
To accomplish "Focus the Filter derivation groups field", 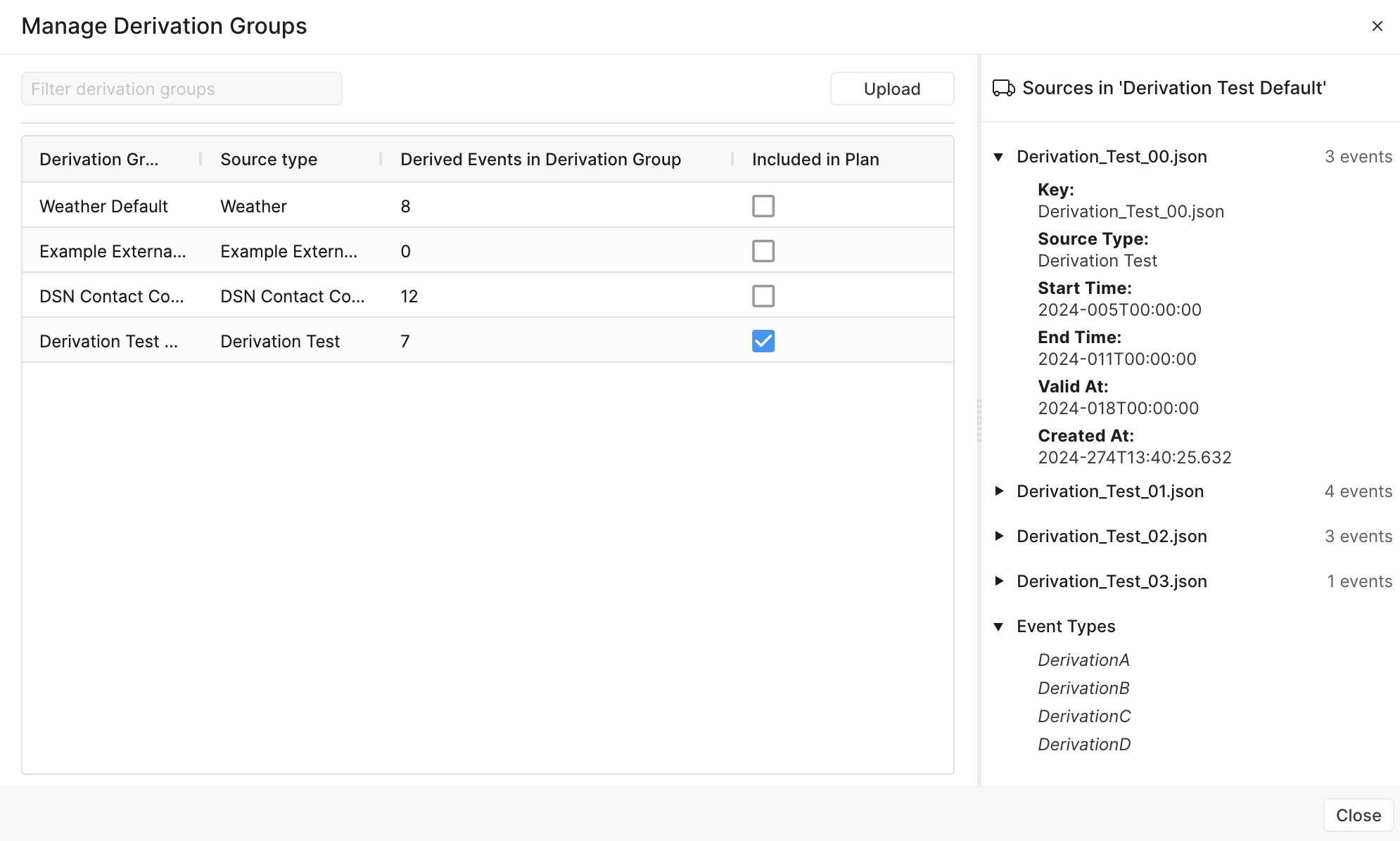I will tap(182, 89).
